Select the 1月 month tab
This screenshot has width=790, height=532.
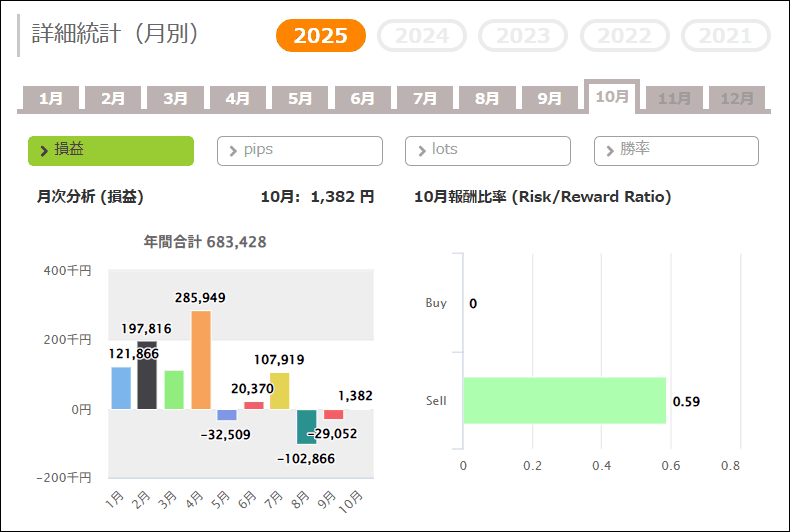(x=51, y=98)
